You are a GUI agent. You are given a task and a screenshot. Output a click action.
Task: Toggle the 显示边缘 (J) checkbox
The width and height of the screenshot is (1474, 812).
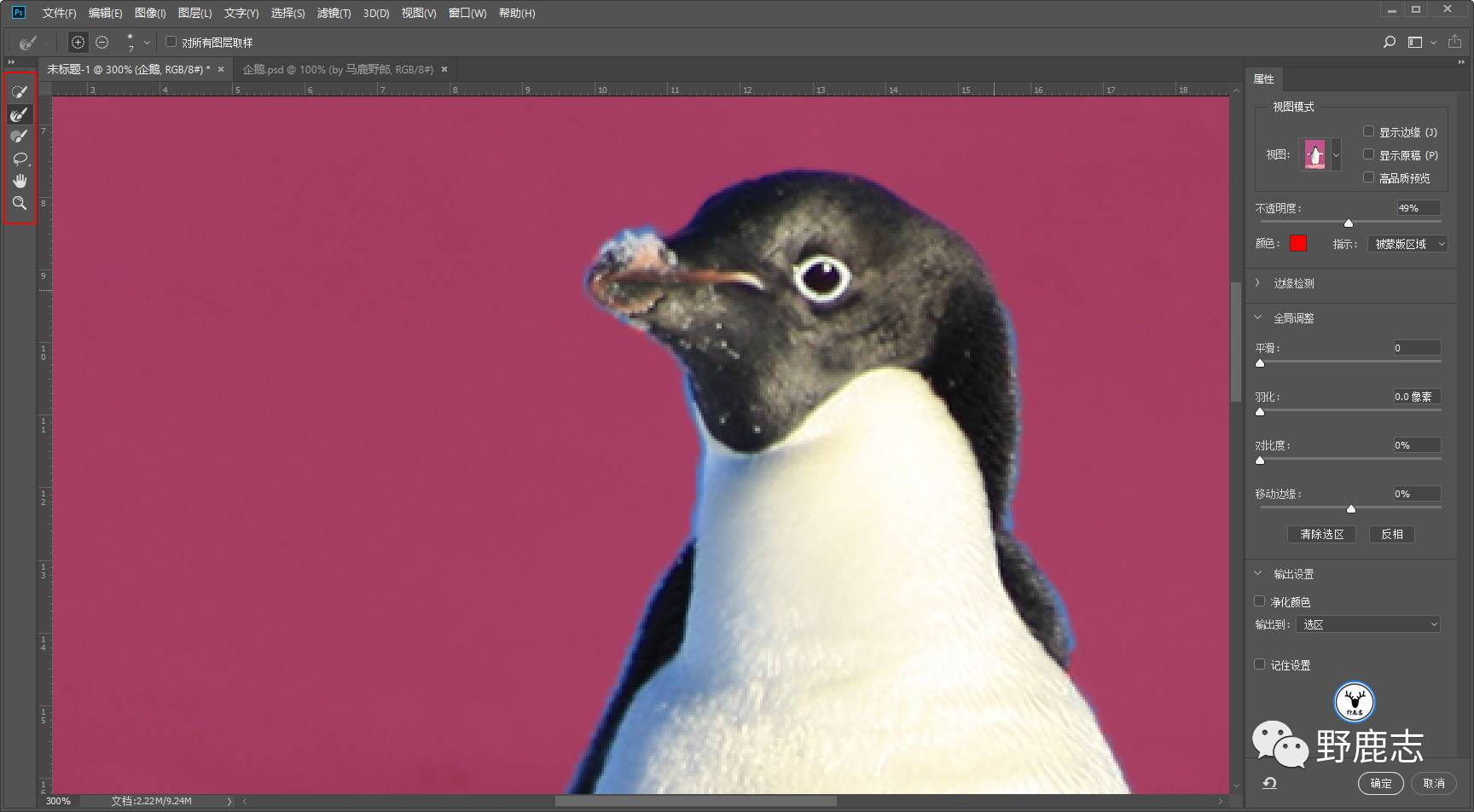(x=1368, y=131)
